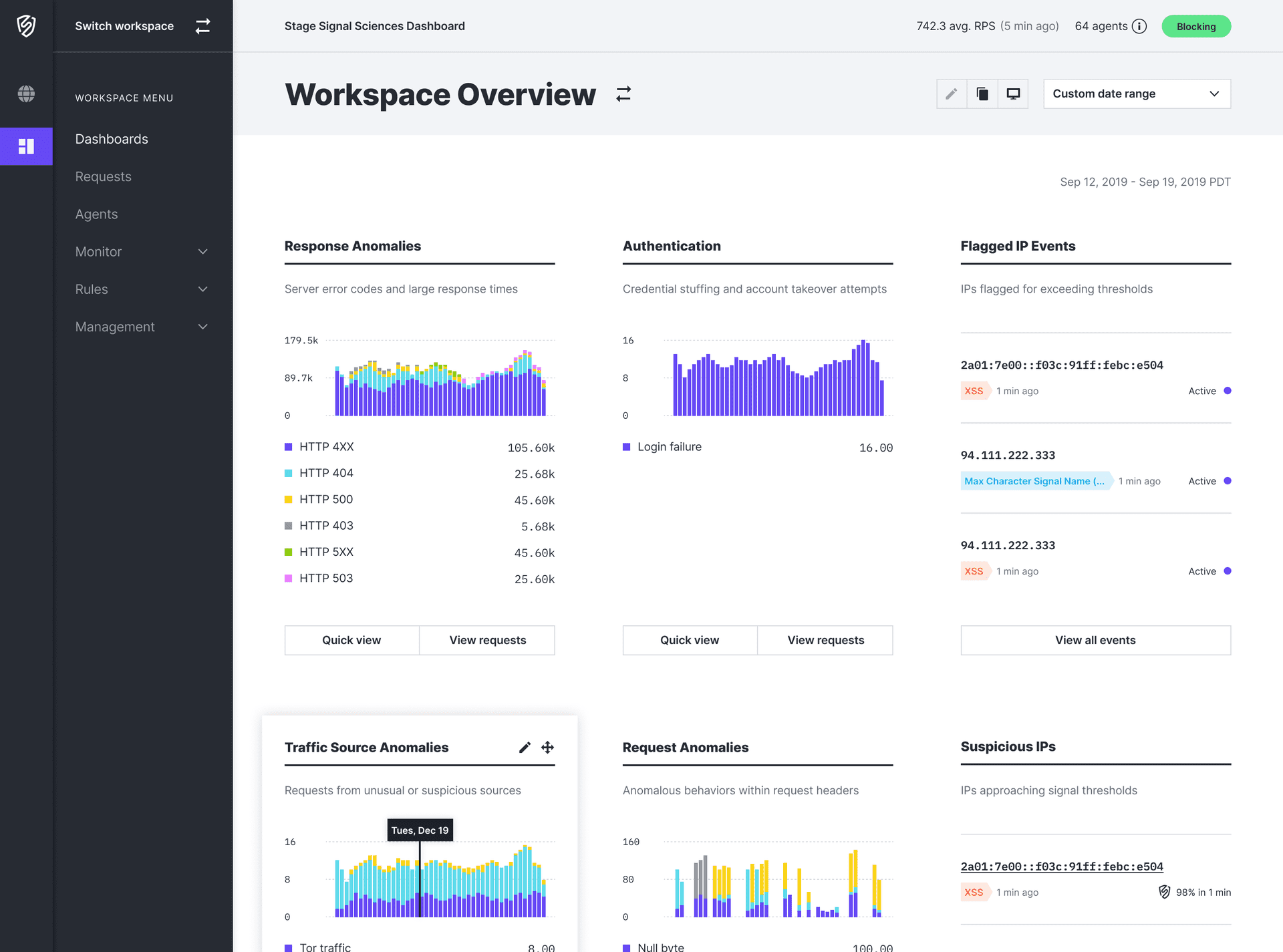This screenshot has width=1283, height=952.
Task: Open suspicious IP 2a01:7e00::f03c:91ff:febc:e504 link
Action: (1062, 866)
